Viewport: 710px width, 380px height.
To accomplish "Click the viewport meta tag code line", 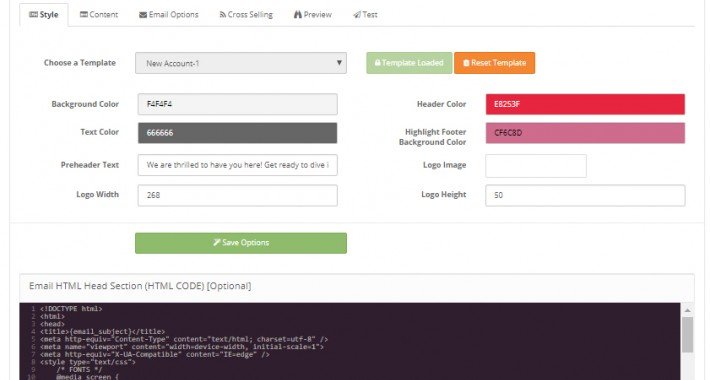I will pos(182,347).
